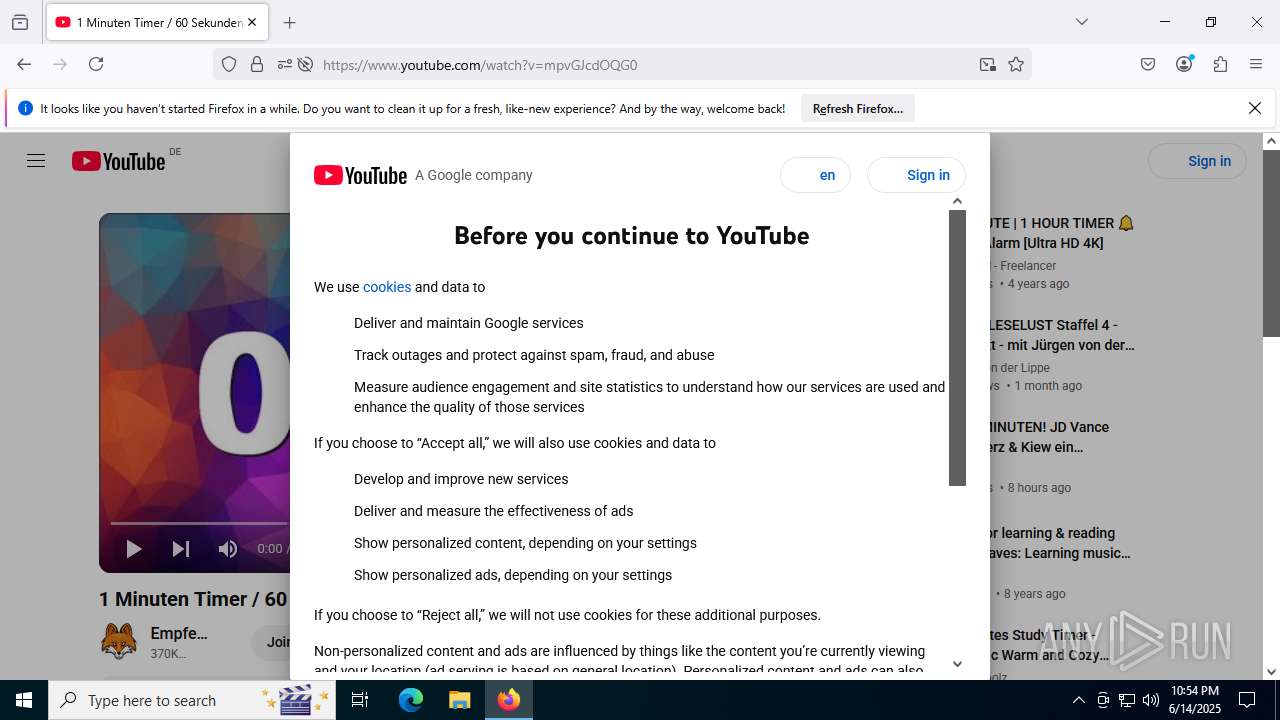Open the Firefox application menu
This screenshot has height=720, width=1280.
[1256, 64]
